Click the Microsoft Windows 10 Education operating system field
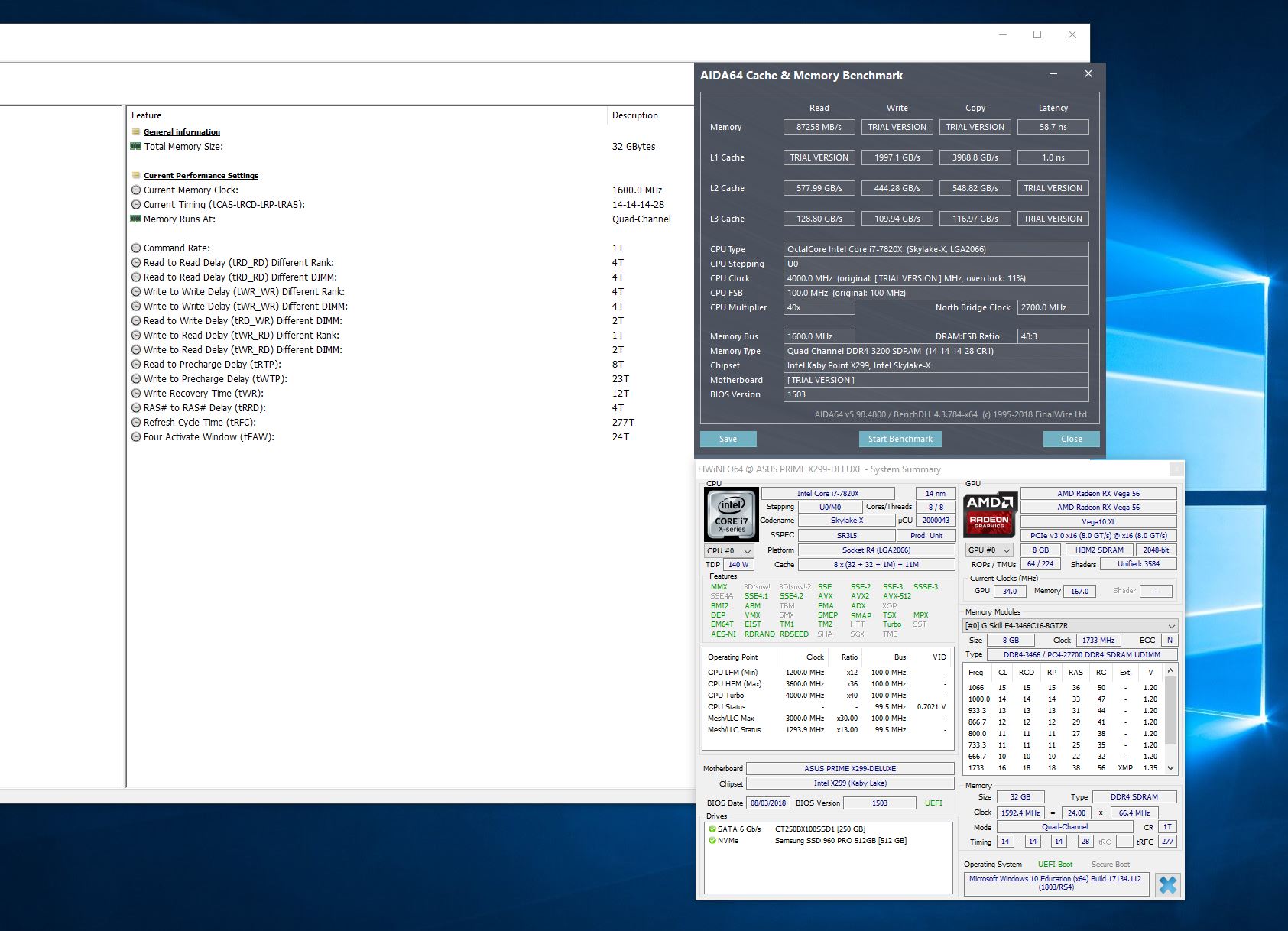Image resolution: width=1288 pixels, height=931 pixels. pos(1056,883)
